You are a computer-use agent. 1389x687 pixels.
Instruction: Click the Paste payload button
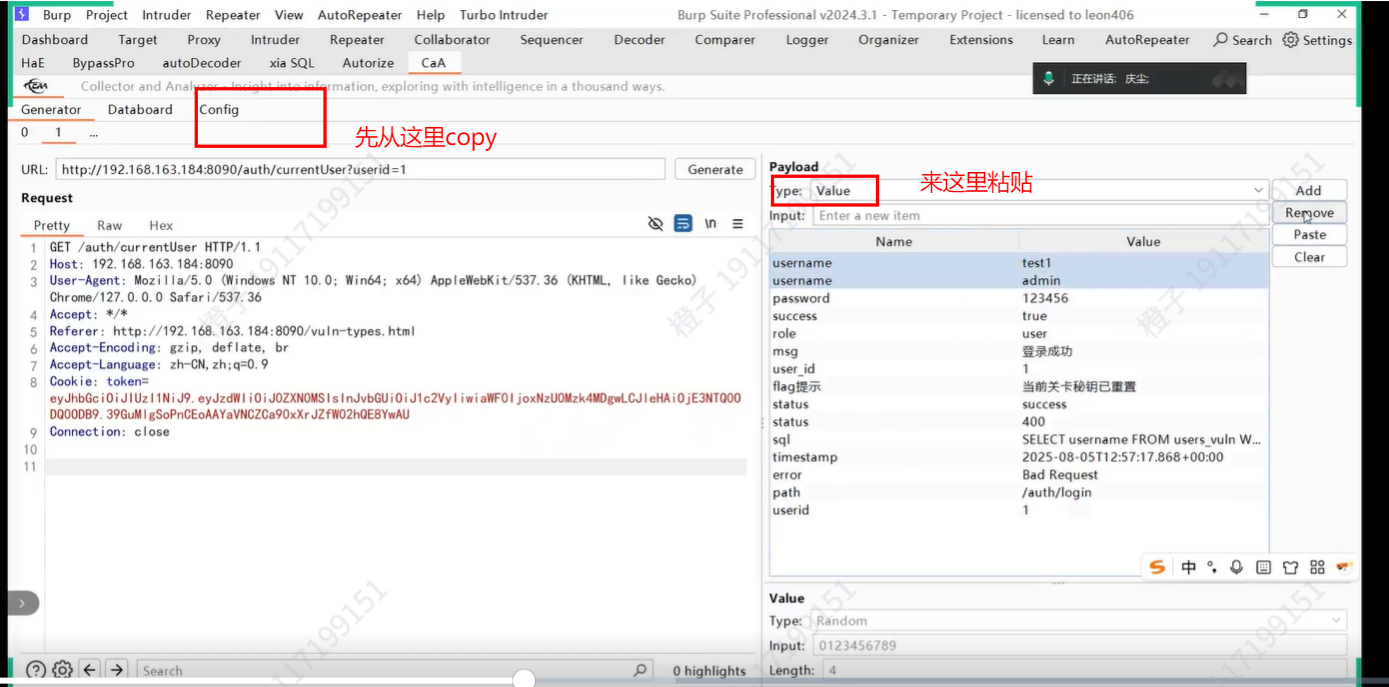pyautogui.click(x=1309, y=234)
